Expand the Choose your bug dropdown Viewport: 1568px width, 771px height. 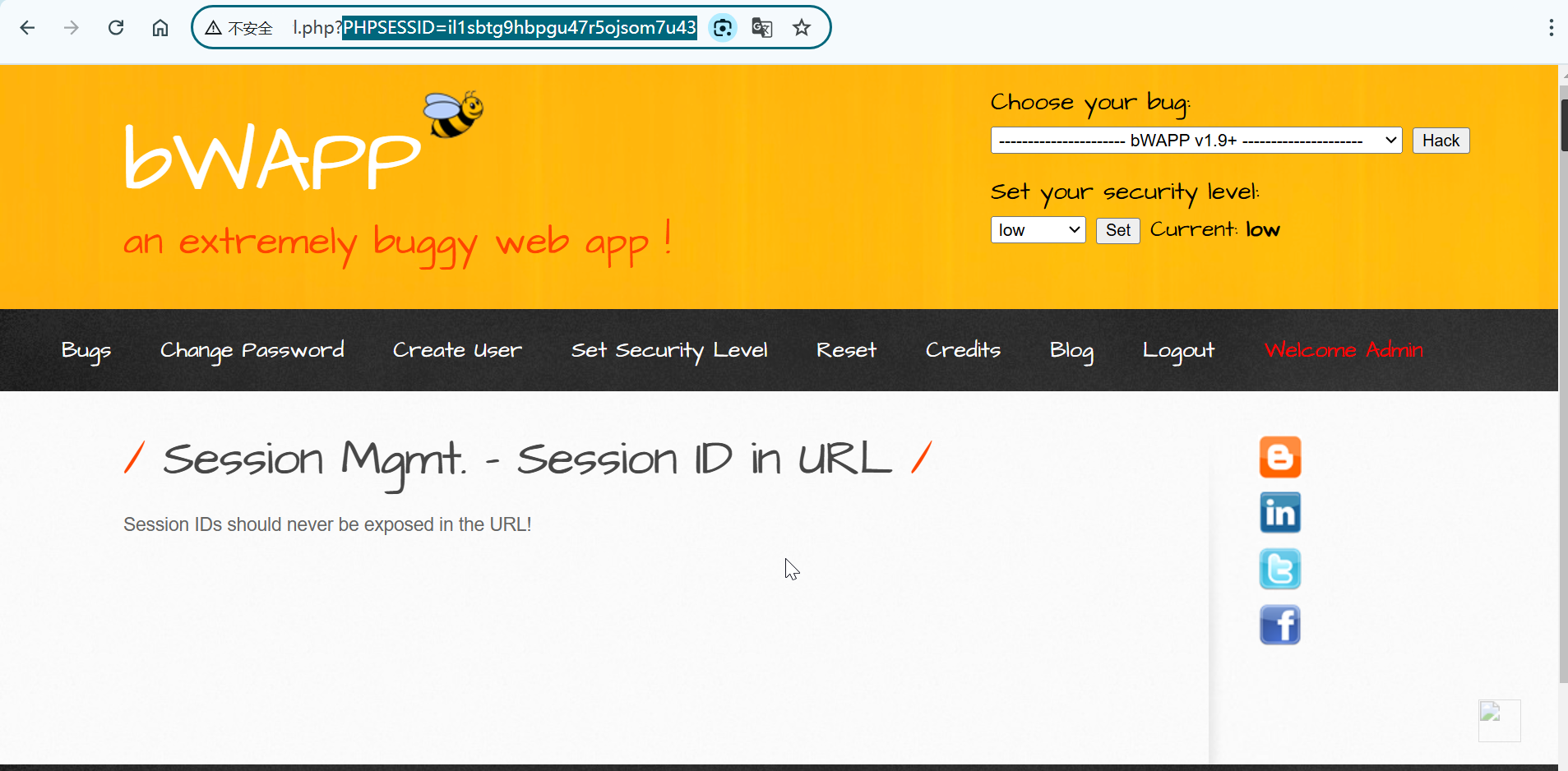(x=1196, y=141)
